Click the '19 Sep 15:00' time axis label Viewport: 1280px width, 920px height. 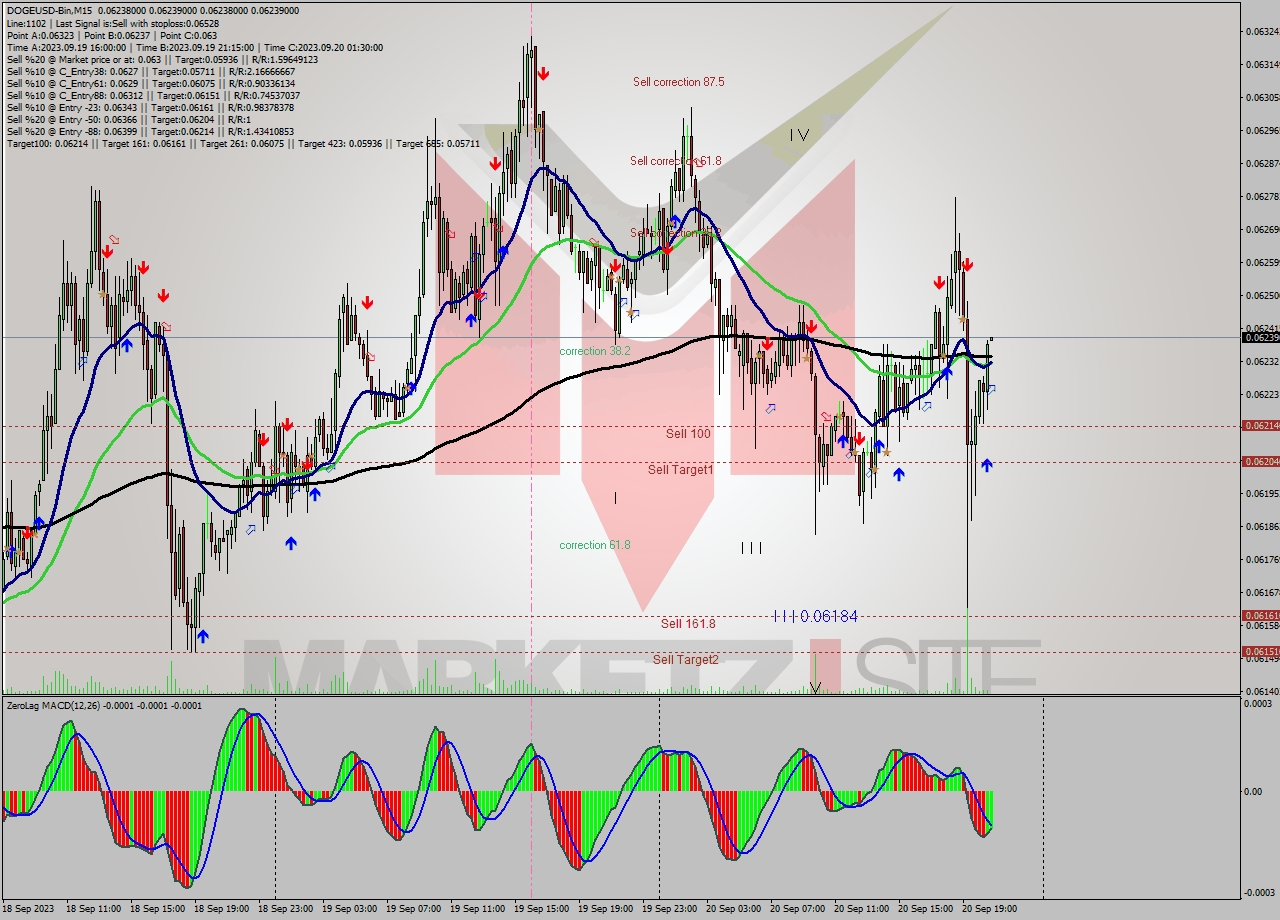coord(541,909)
